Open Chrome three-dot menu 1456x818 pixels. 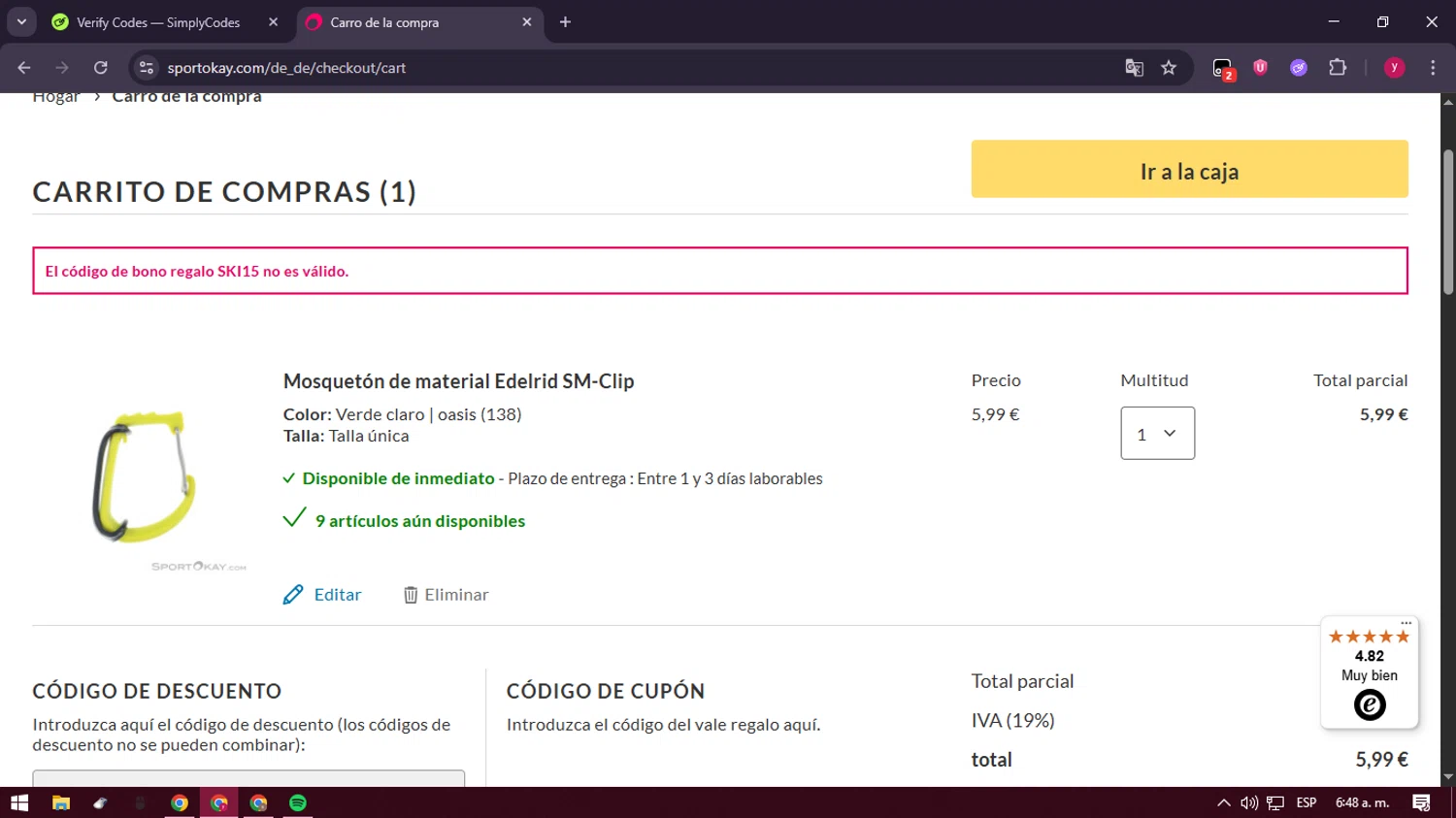[x=1433, y=68]
